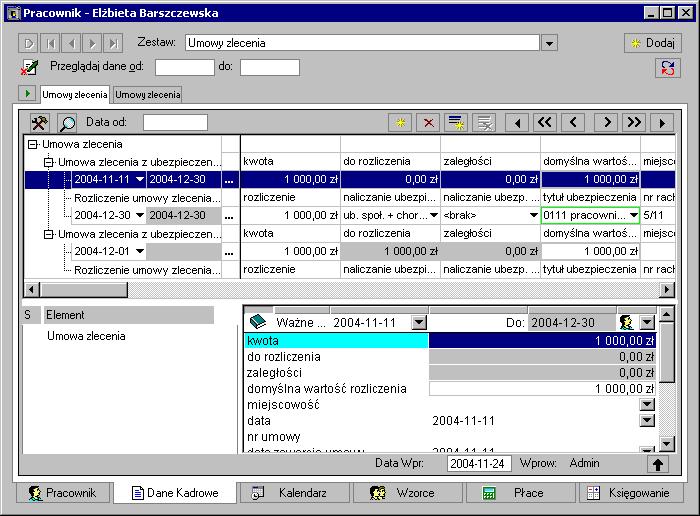Screen dimensions: 700x516
Task: Open dropdown on 2004-11-11 date cell
Action: [x=140, y=179]
